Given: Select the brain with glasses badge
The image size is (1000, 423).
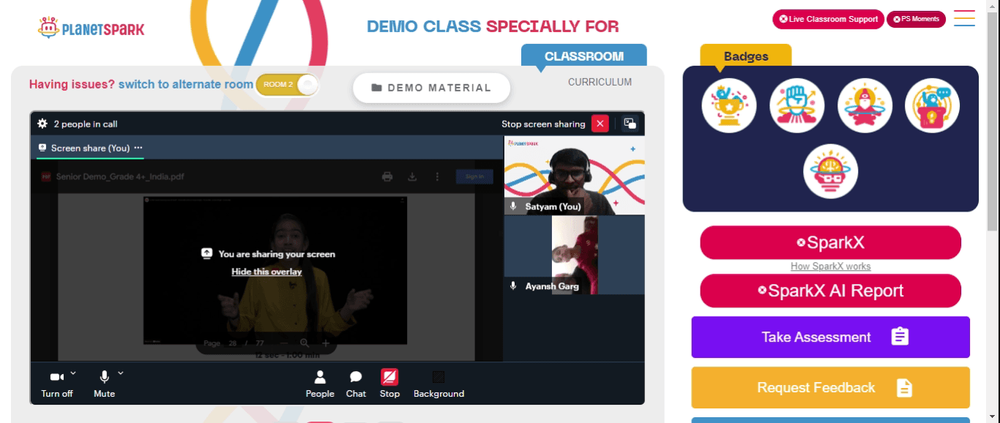Looking at the screenshot, I should 830,171.
